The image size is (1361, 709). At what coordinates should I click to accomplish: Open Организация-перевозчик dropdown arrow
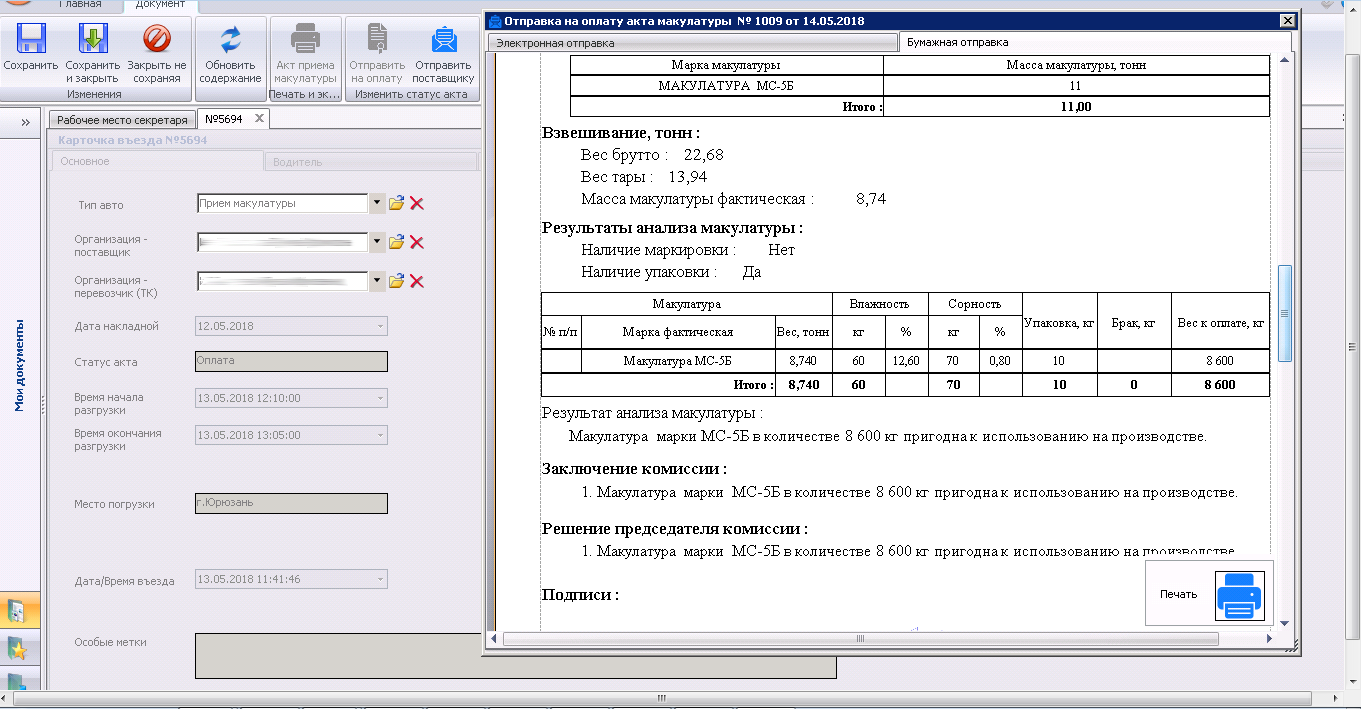(x=377, y=281)
